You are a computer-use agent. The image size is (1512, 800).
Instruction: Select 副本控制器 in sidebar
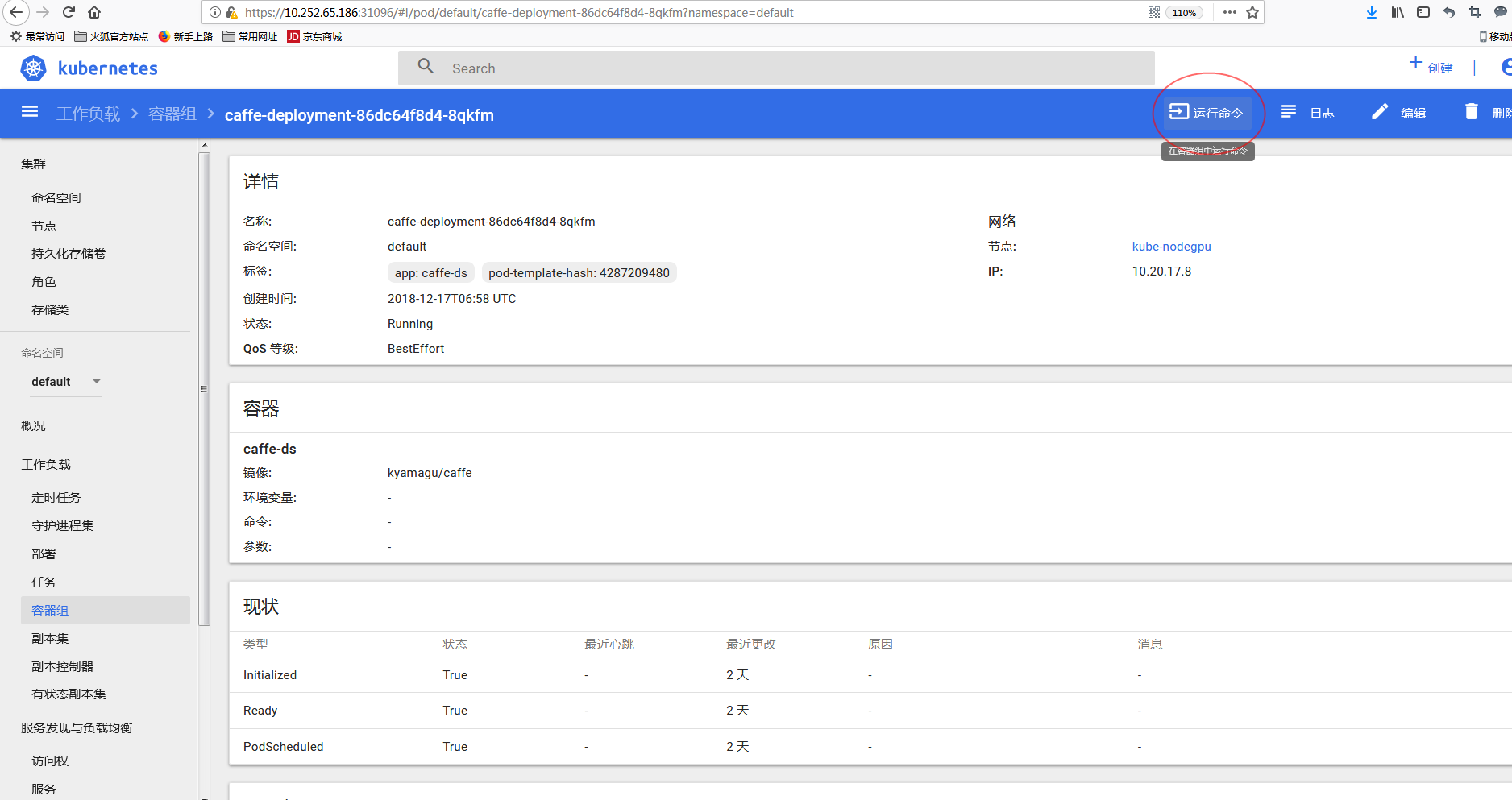pyautogui.click(x=63, y=666)
